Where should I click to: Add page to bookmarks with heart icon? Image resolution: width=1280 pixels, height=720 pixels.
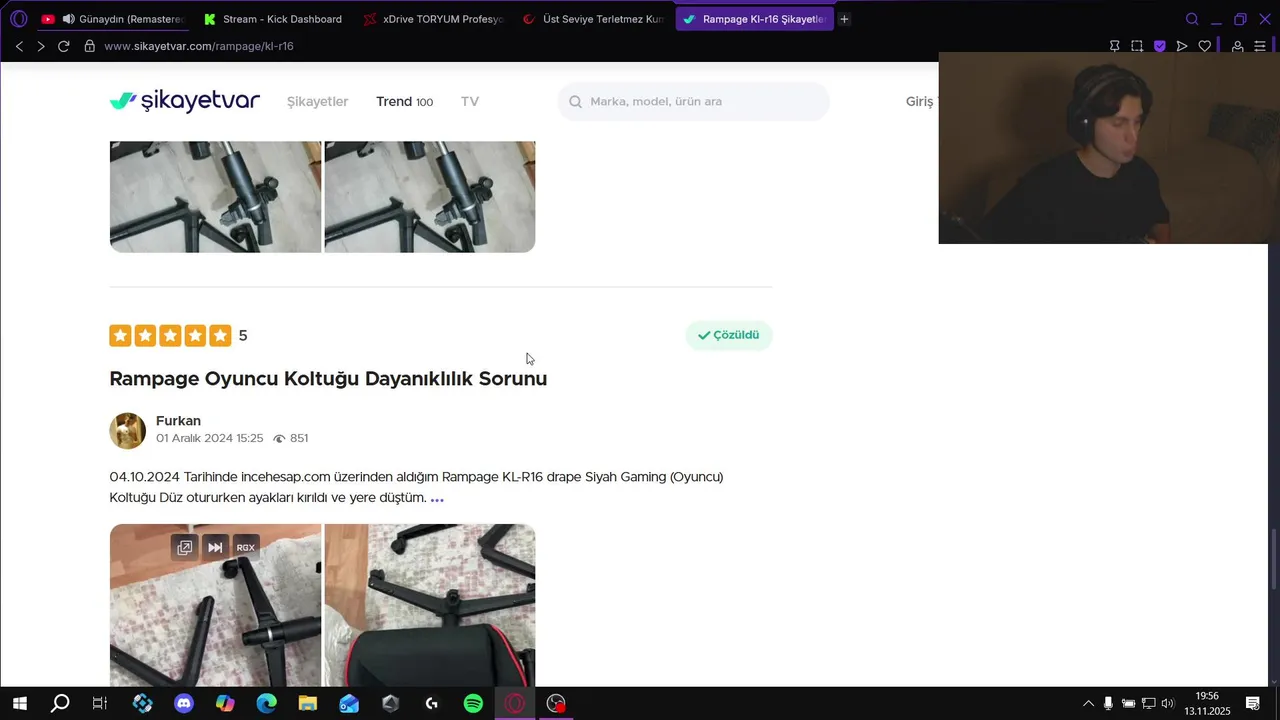1205,46
